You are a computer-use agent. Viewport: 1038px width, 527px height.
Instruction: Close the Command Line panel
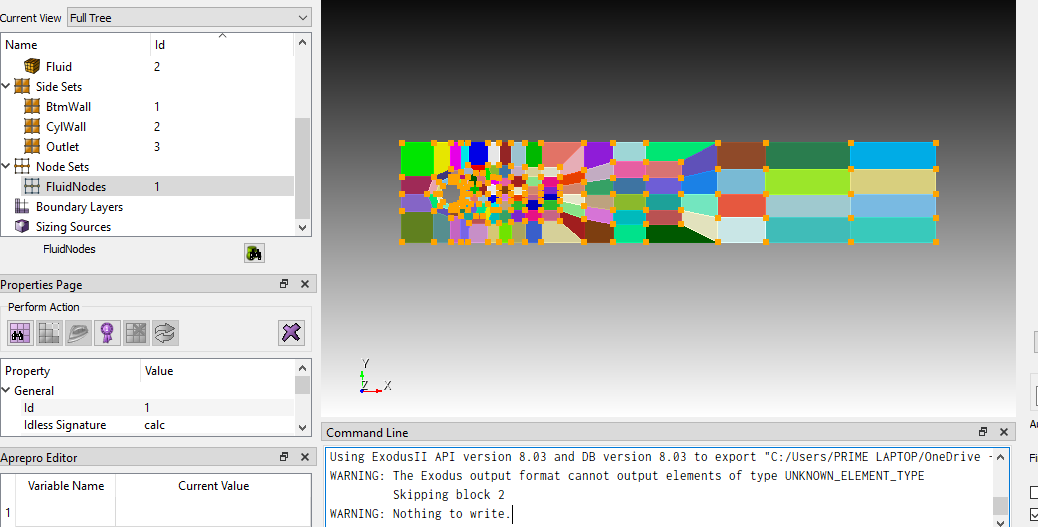[1004, 432]
